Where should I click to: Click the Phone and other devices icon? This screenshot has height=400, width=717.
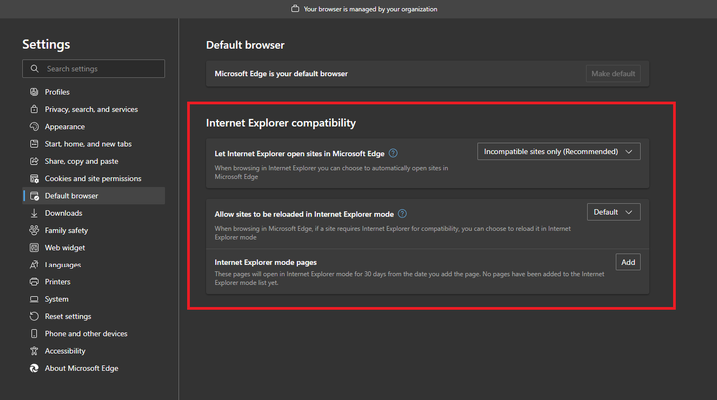click(34, 334)
